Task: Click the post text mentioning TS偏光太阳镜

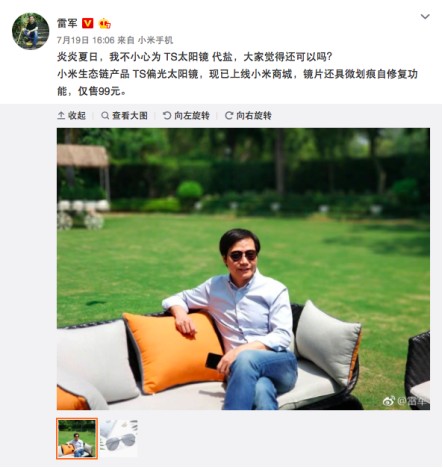Action: tap(237, 82)
